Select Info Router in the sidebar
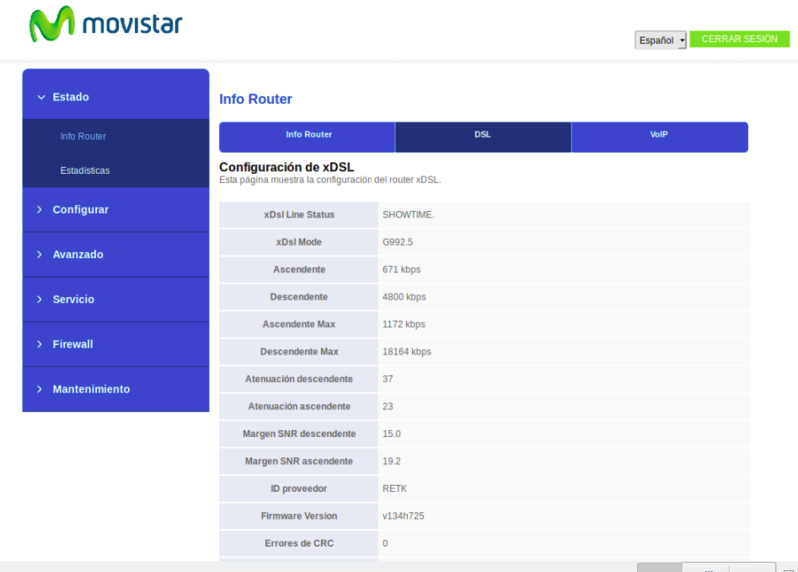798x572 pixels. tap(83, 136)
